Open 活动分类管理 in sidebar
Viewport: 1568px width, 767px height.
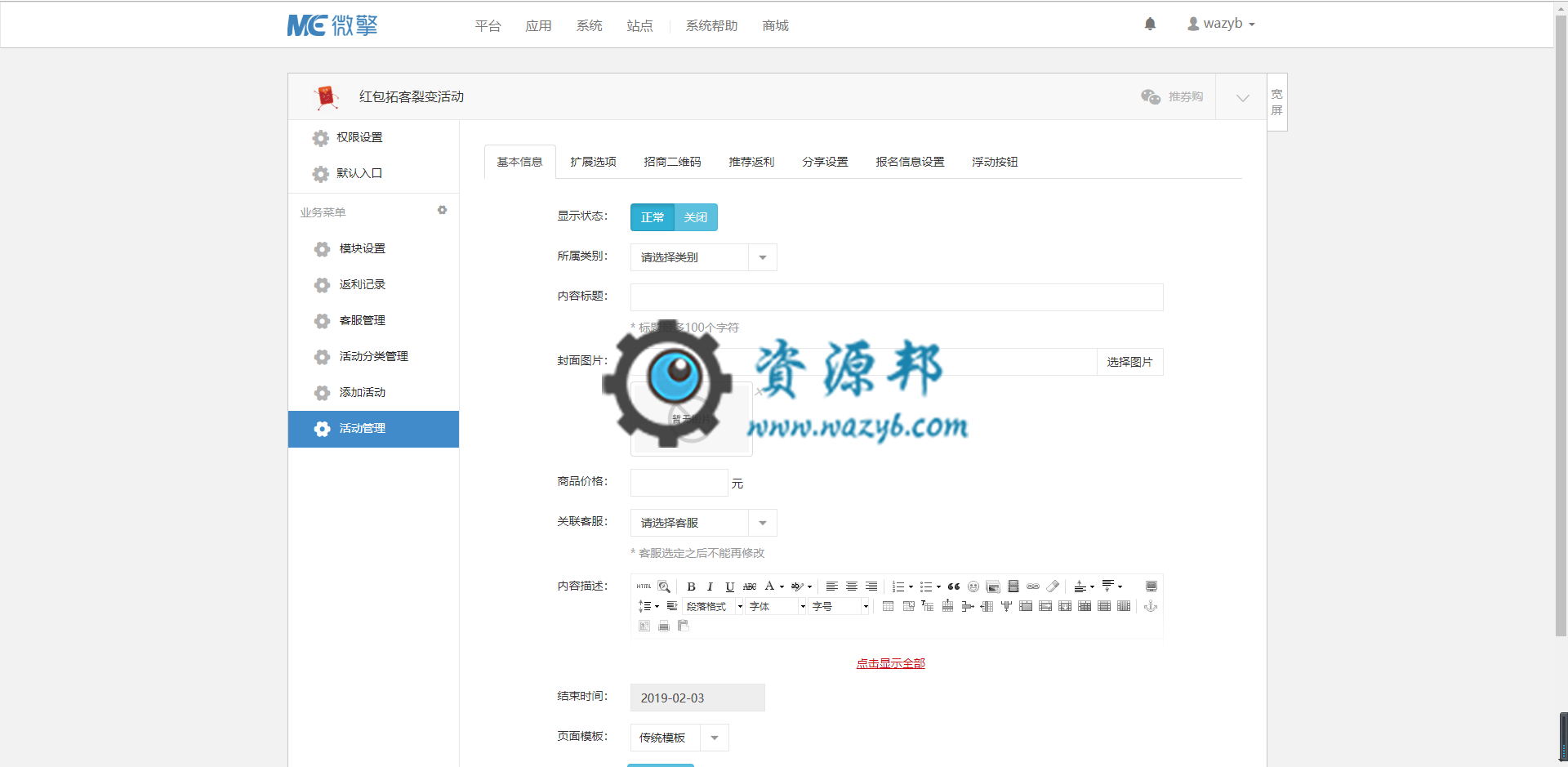(373, 356)
